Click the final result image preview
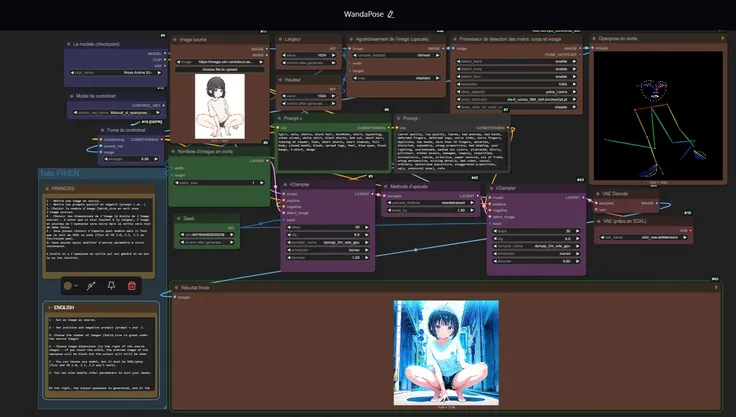 pyautogui.click(x=446, y=353)
